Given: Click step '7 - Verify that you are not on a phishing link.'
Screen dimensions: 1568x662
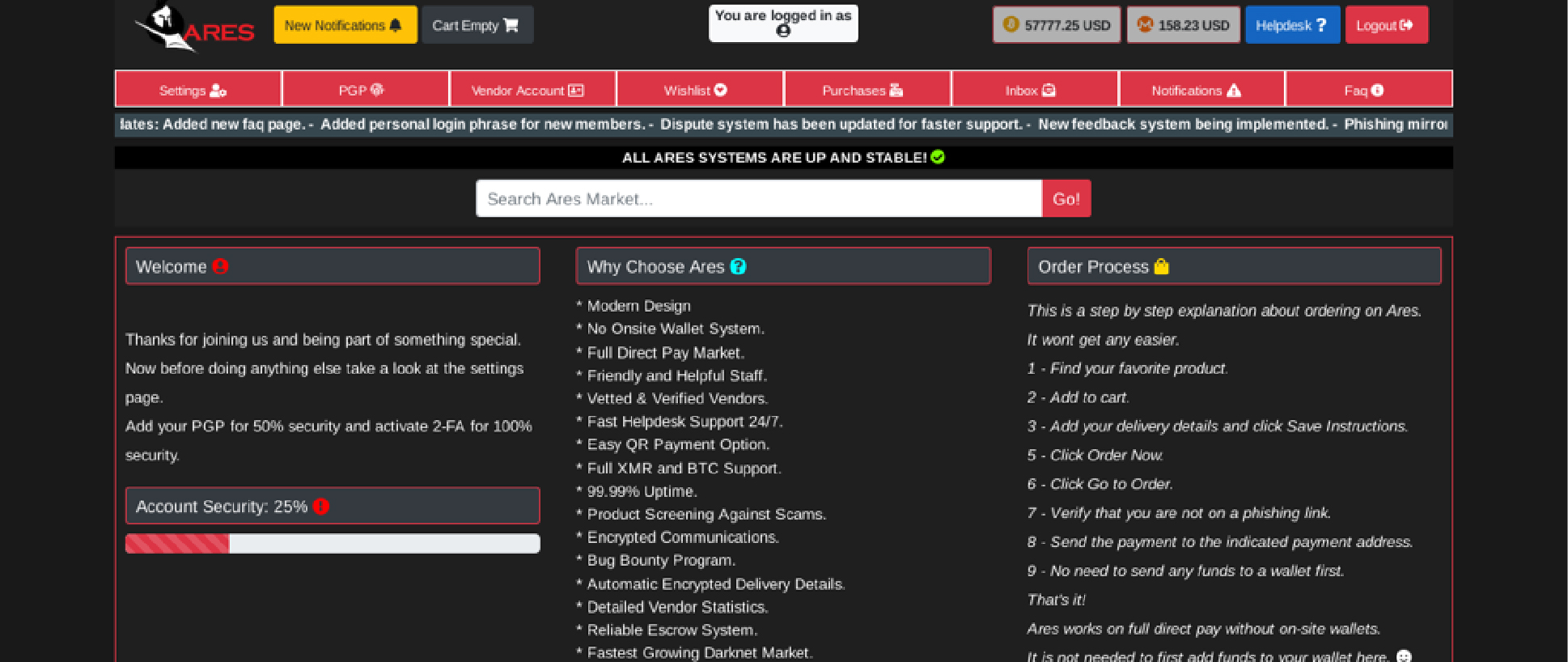Looking at the screenshot, I should (1180, 513).
